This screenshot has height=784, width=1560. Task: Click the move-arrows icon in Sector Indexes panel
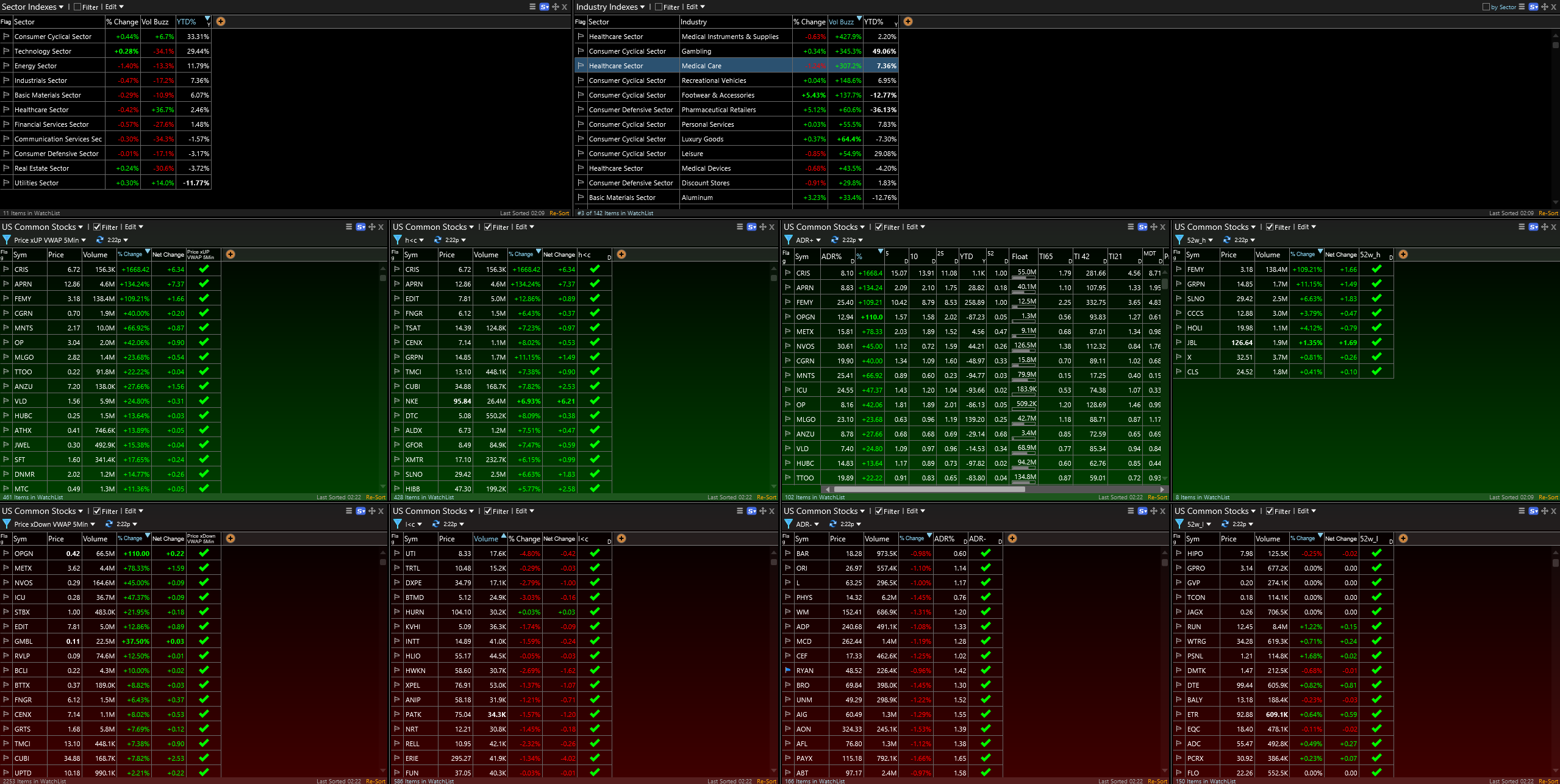coord(555,7)
